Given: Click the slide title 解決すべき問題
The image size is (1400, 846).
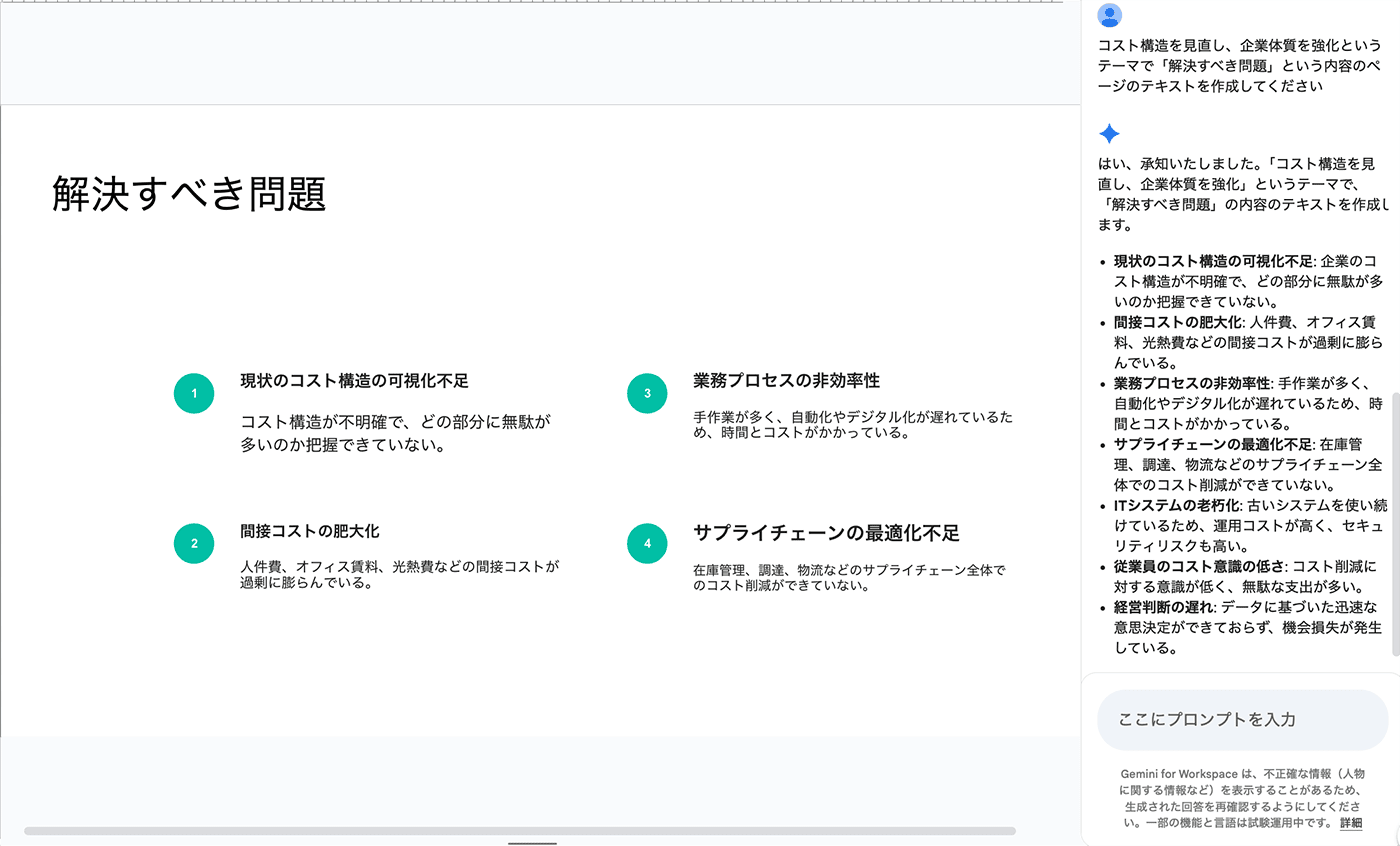Looking at the screenshot, I should pyautogui.click(x=189, y=194).
